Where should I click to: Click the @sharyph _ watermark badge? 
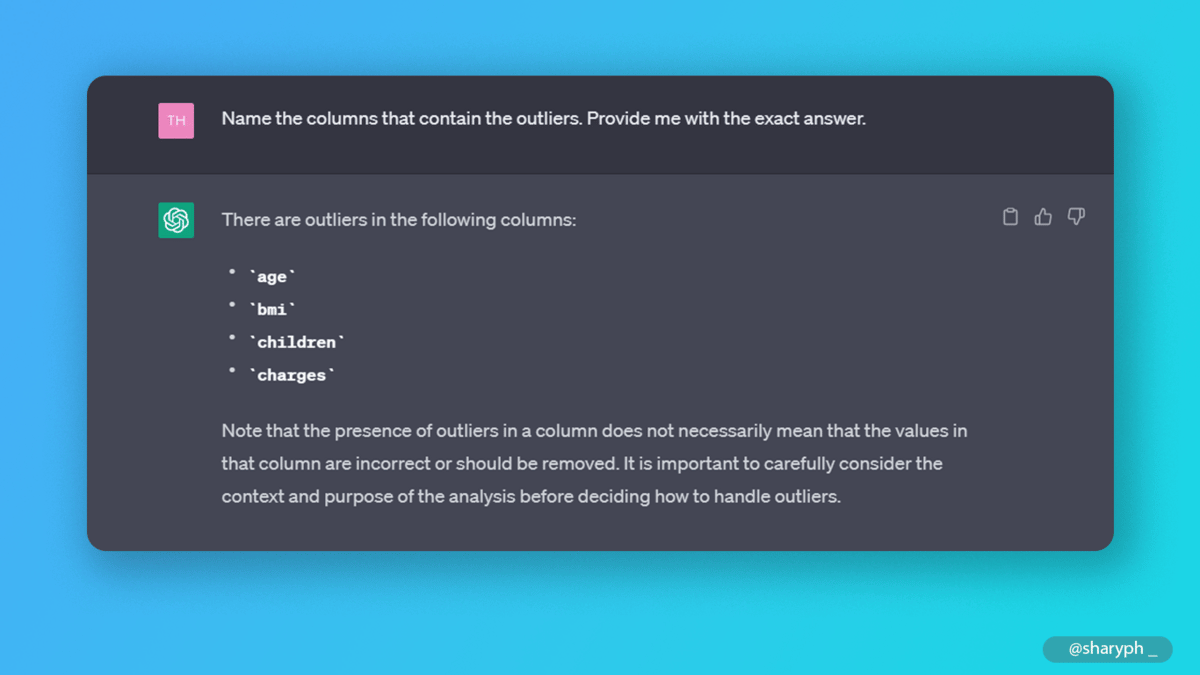[x=1108, y=649]
